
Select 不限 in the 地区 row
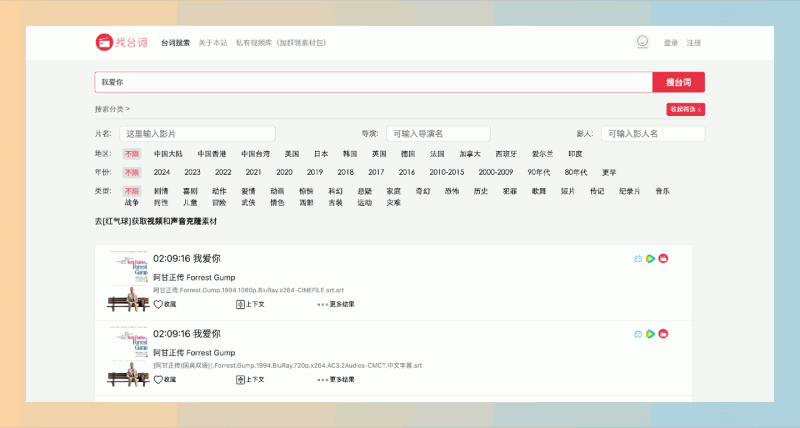(x=132, y=154)
